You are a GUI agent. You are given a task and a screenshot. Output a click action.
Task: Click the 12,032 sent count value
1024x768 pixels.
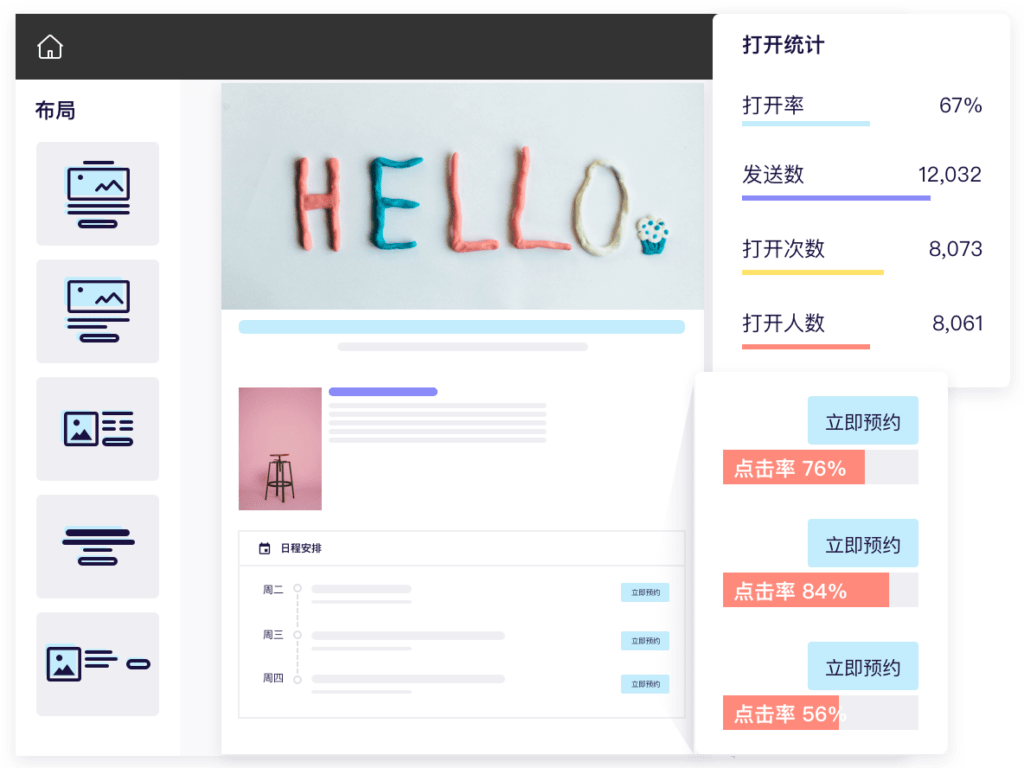click(950, 174)
